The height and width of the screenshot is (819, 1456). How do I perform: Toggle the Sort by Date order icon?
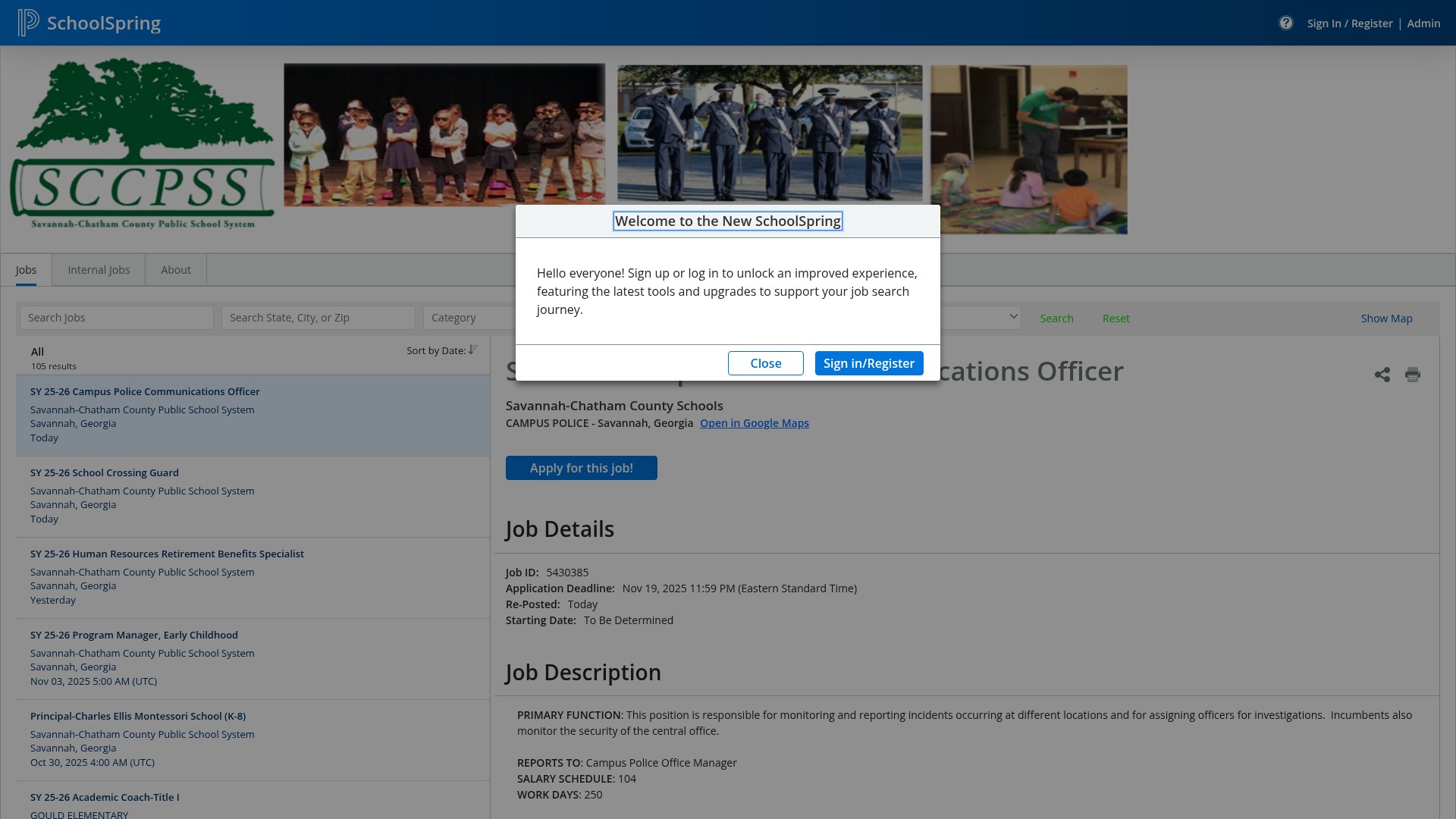[473, 350]
